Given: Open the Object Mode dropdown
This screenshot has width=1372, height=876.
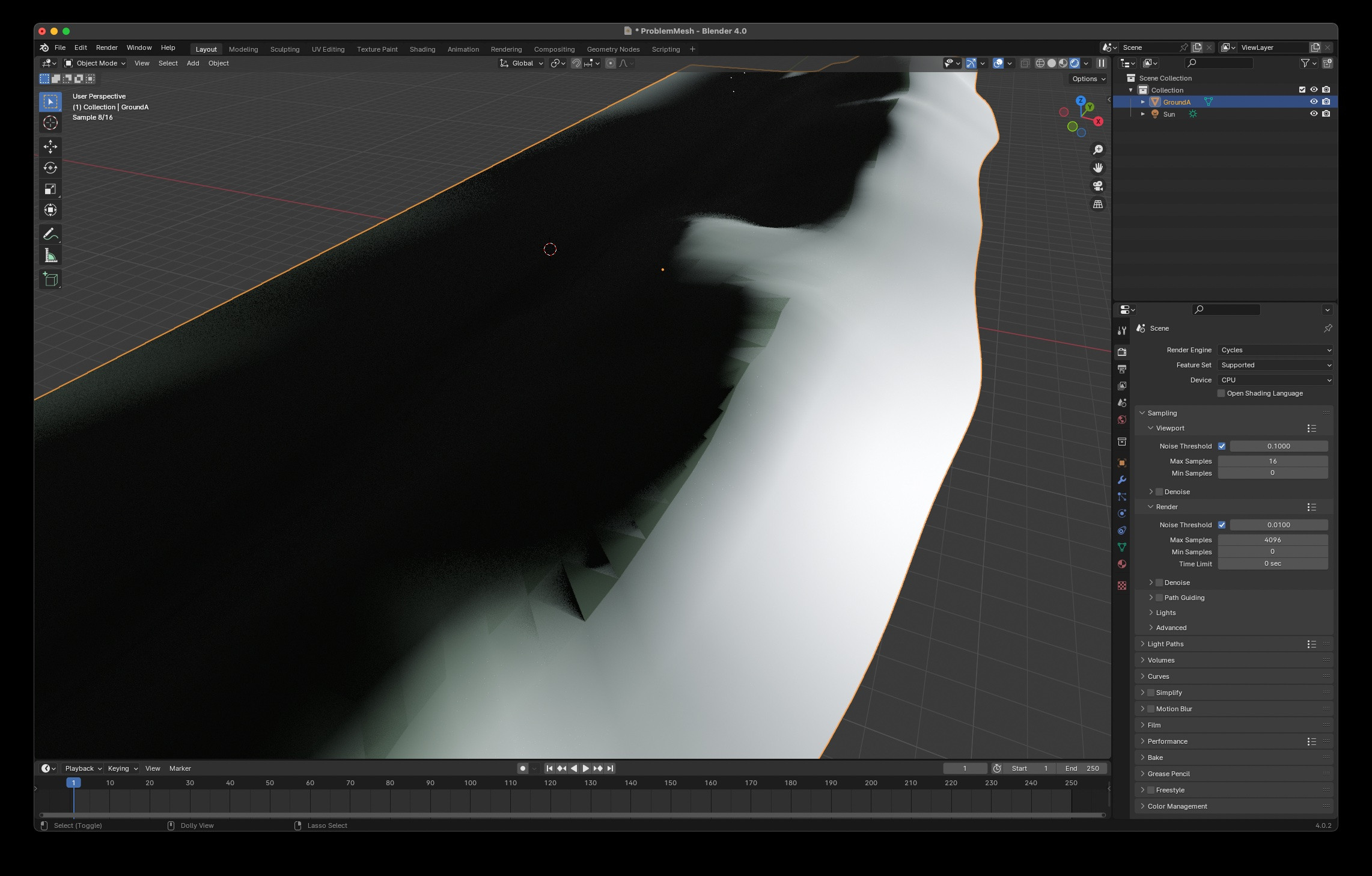Looking at the screenshot, I should [95, 63].
